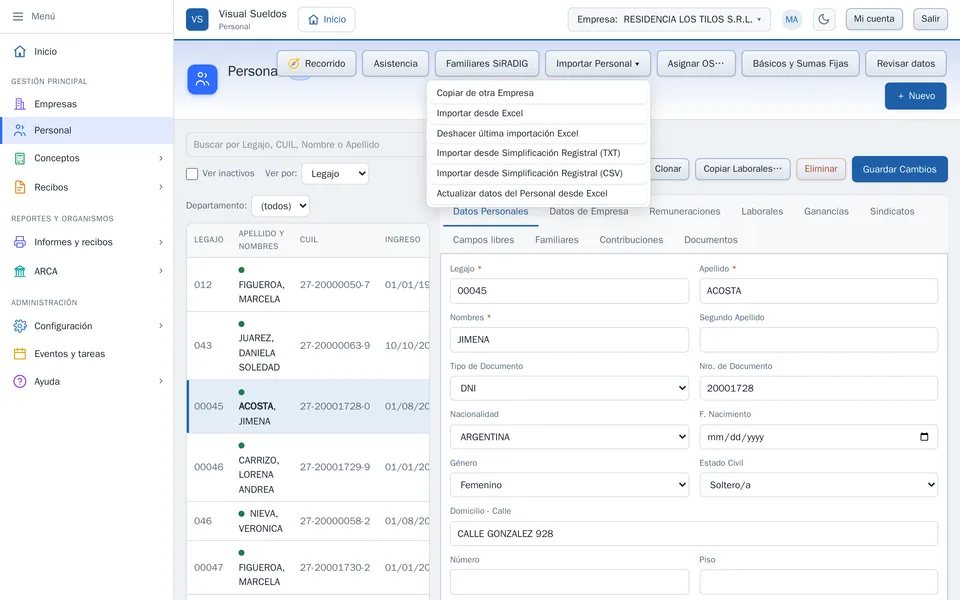Open the date picker calendar icon for F. Nacimiento
960x600 pixels.
click(924, 437)
